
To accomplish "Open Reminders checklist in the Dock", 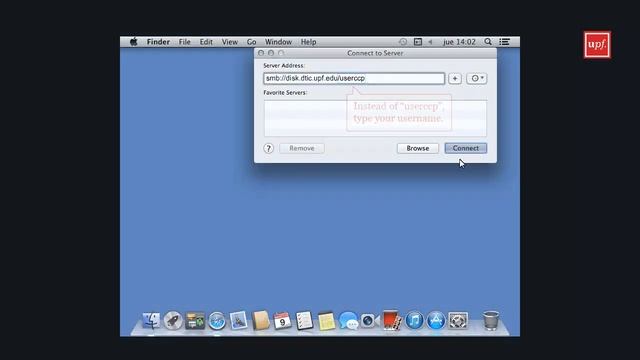I will 304,320.
